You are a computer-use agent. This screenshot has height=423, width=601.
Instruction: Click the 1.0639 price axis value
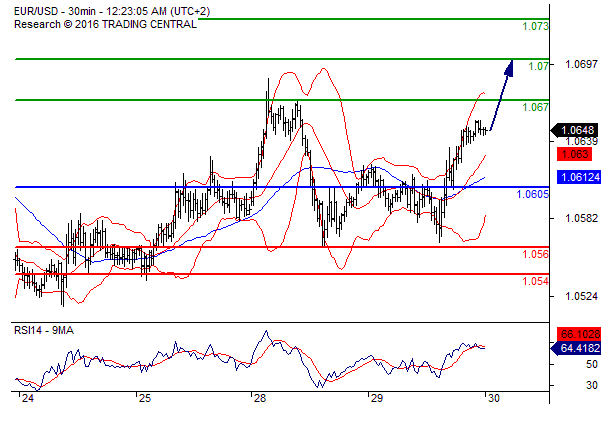(581, 141)
